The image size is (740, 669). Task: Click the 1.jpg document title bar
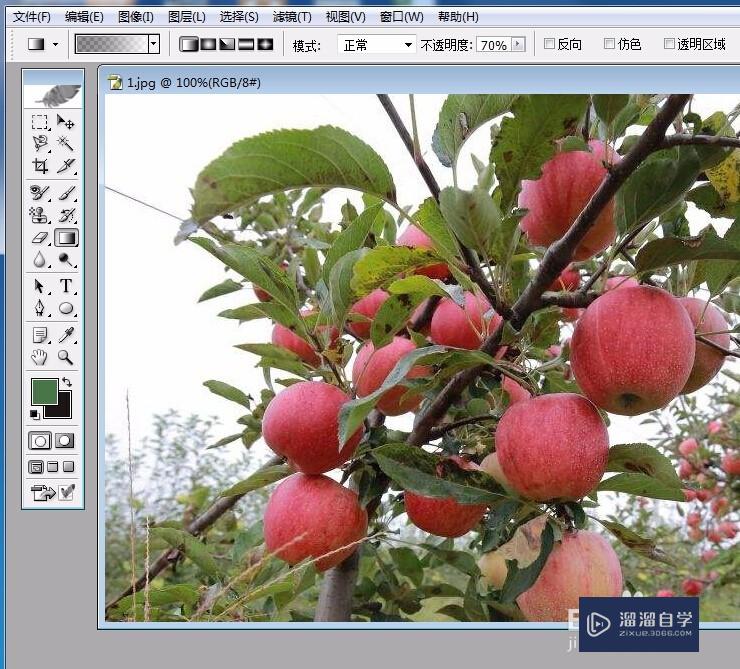pos(420,83)
